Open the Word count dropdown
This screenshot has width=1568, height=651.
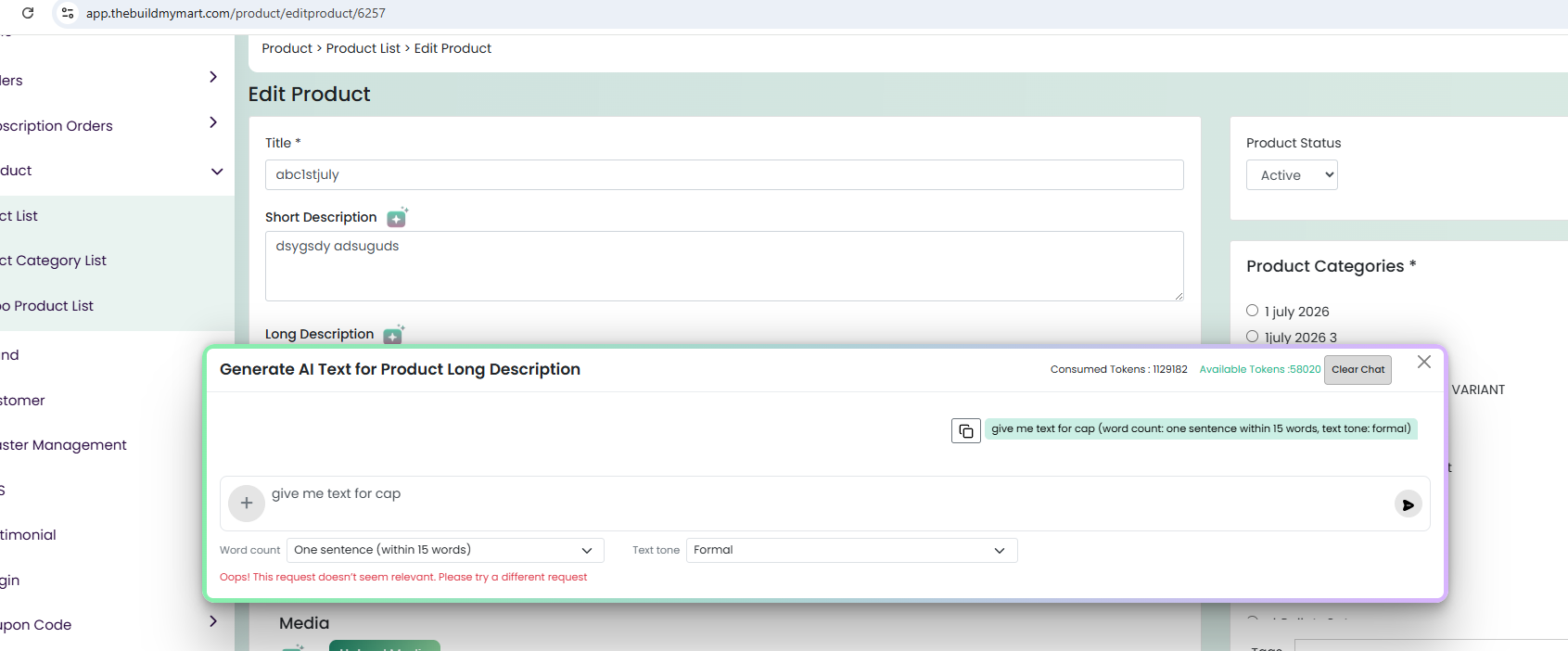click(x=445, y=550)
